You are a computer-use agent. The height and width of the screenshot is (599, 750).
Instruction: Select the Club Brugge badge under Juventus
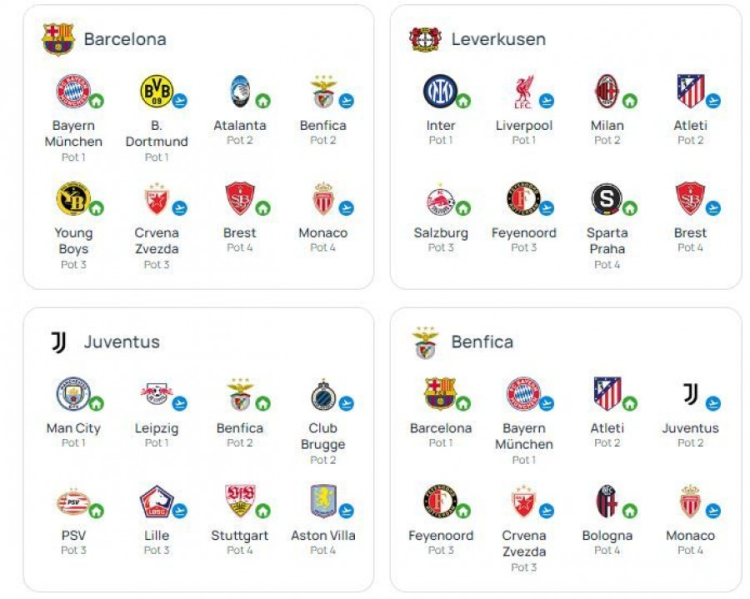(x=323, y=393)
